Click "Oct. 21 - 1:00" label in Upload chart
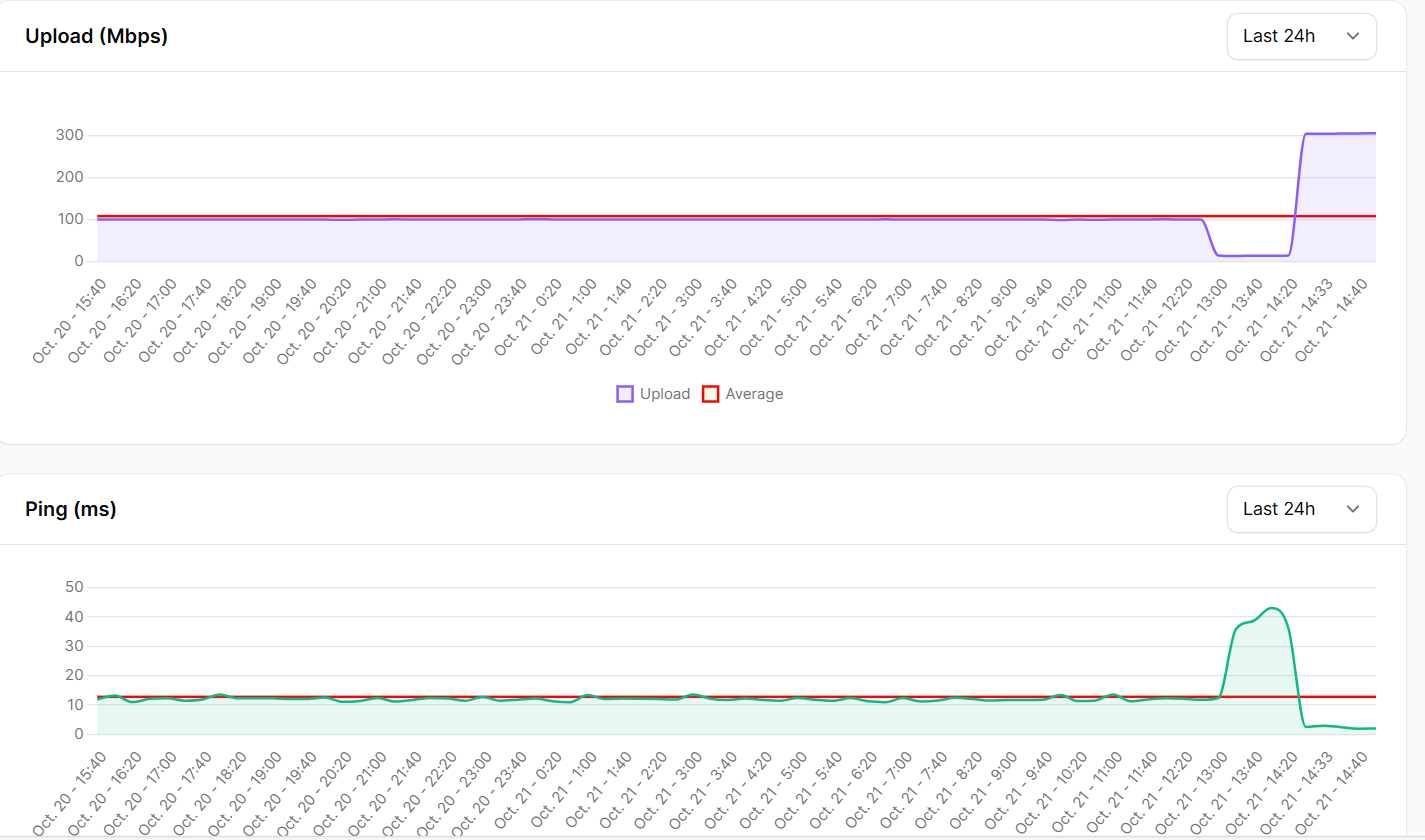 click(562, 314)
